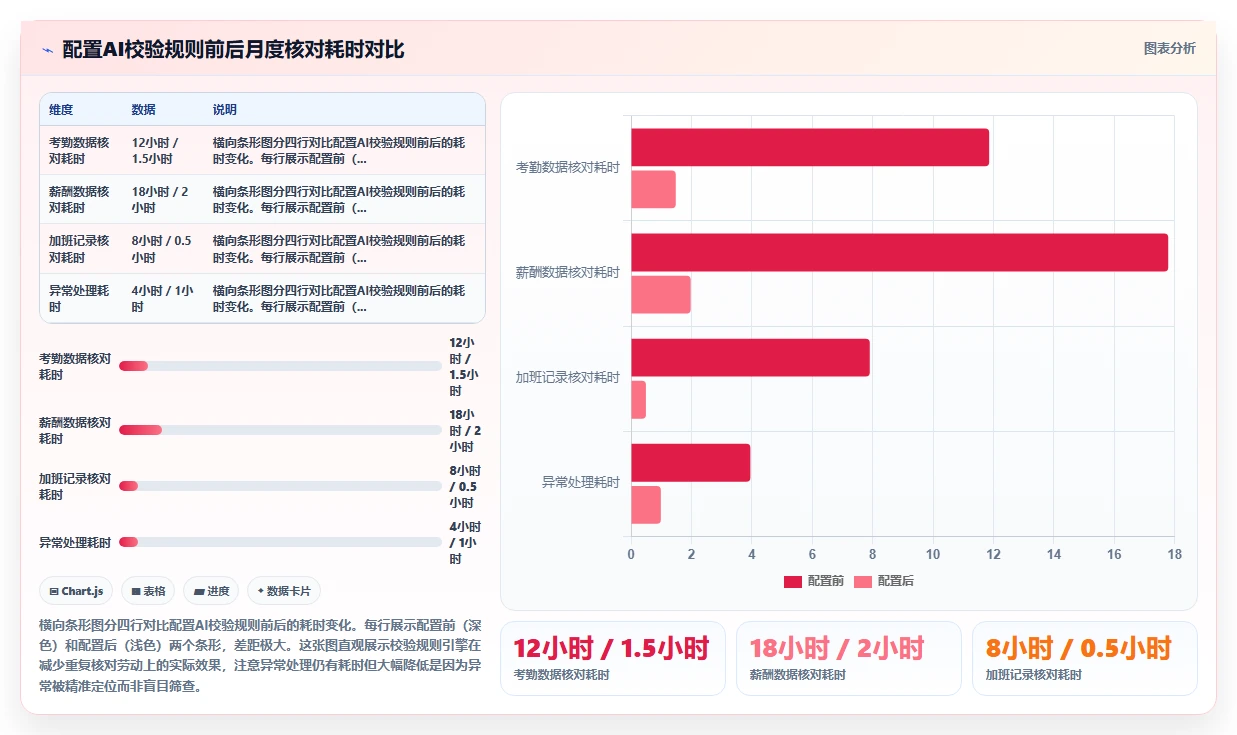Click the dark 配置前 bar for 考勤数据核对耗时

point(810,147)
